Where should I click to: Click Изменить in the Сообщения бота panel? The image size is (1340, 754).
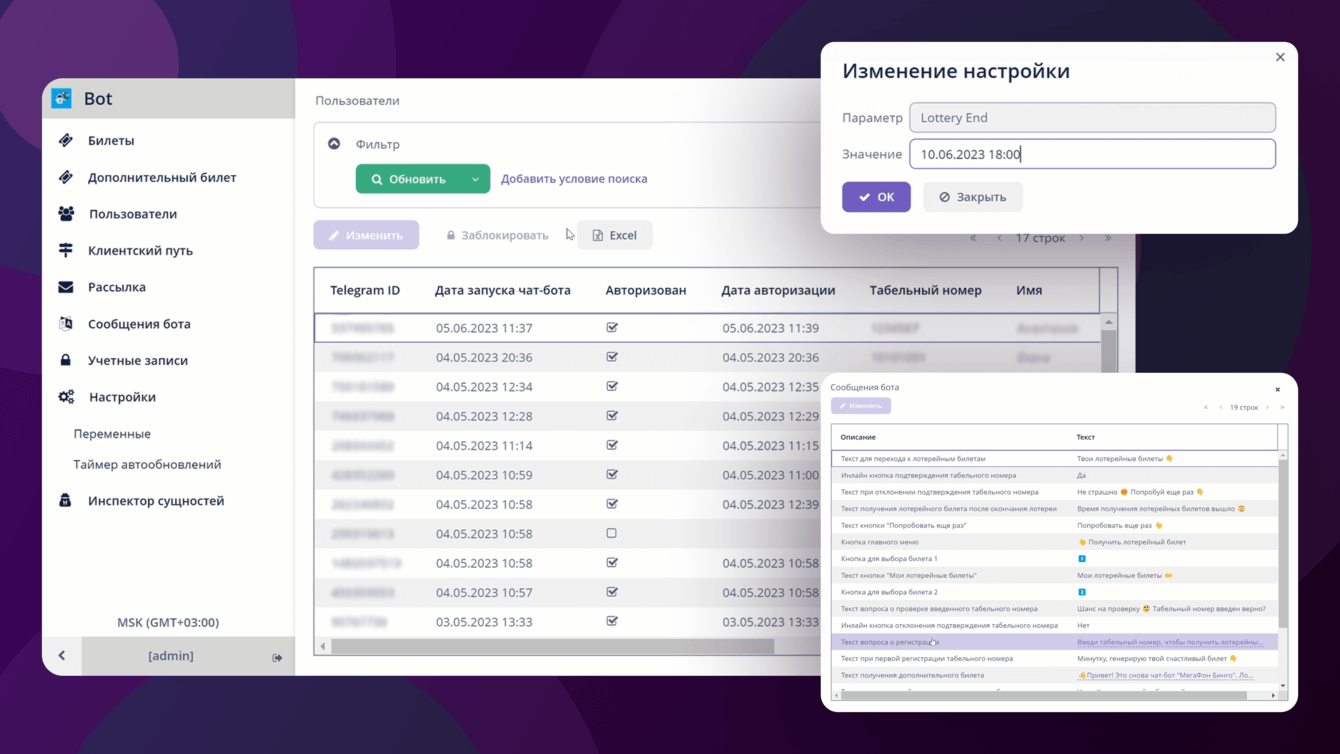point(861,406)
